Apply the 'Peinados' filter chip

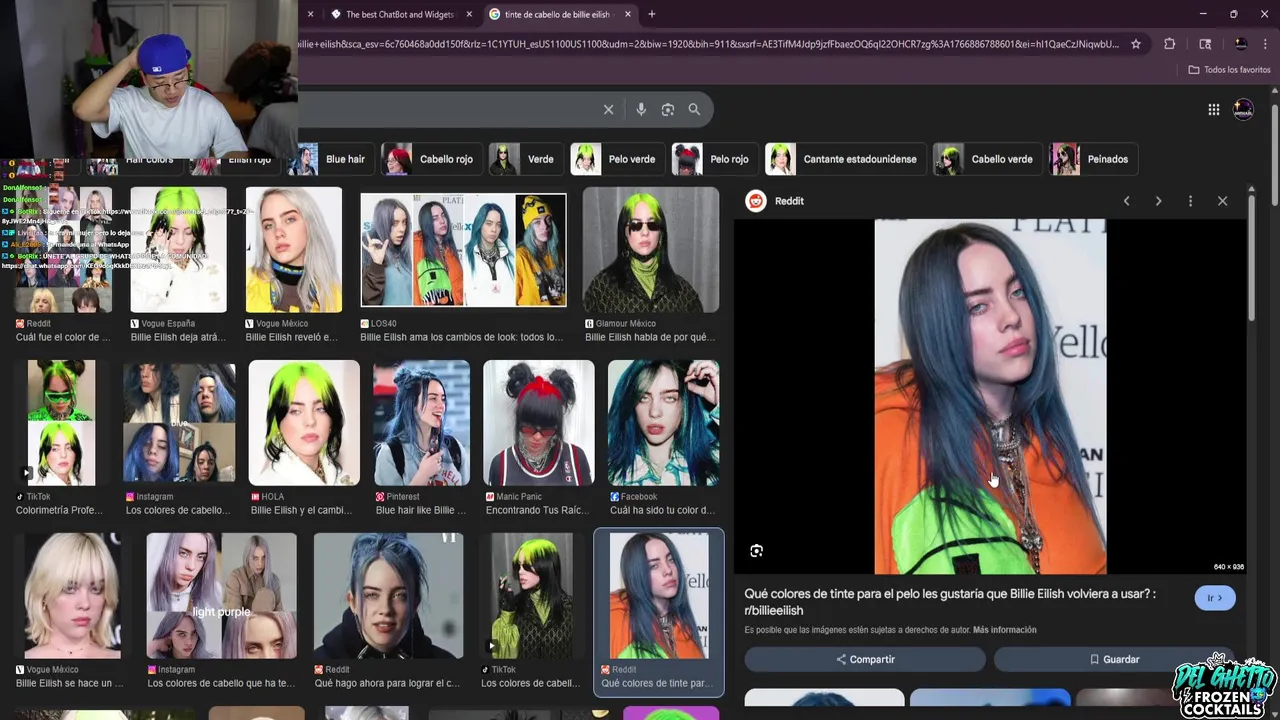tap(1092, 159)
